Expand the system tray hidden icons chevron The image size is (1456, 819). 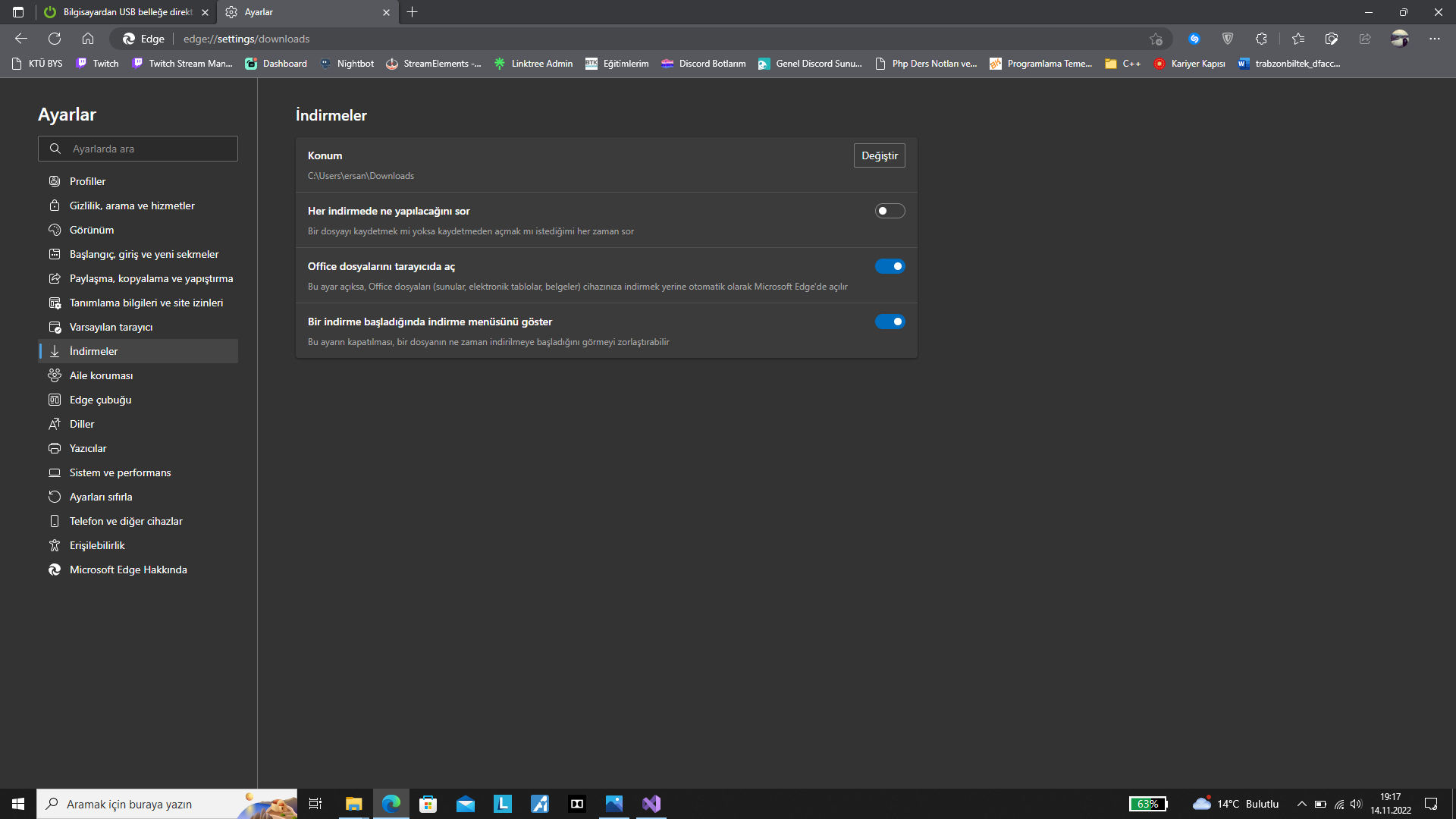tap(1301, 804)
